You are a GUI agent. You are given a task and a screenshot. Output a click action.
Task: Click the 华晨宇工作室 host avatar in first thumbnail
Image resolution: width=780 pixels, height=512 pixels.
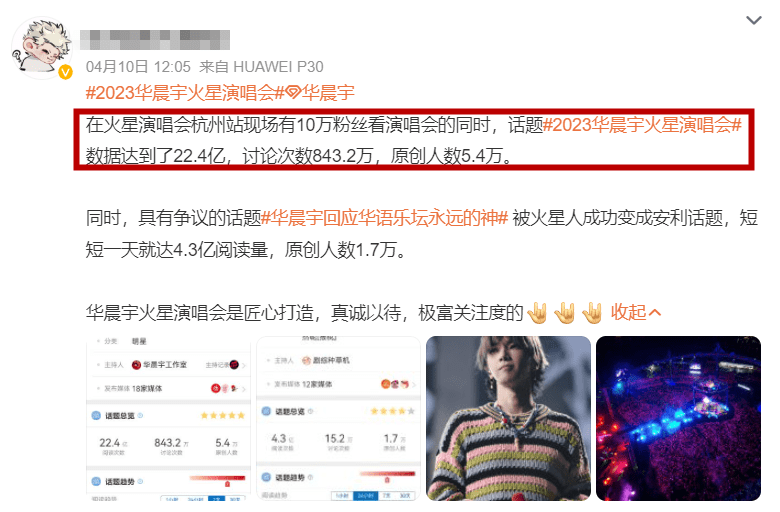[x=136, y=365]
